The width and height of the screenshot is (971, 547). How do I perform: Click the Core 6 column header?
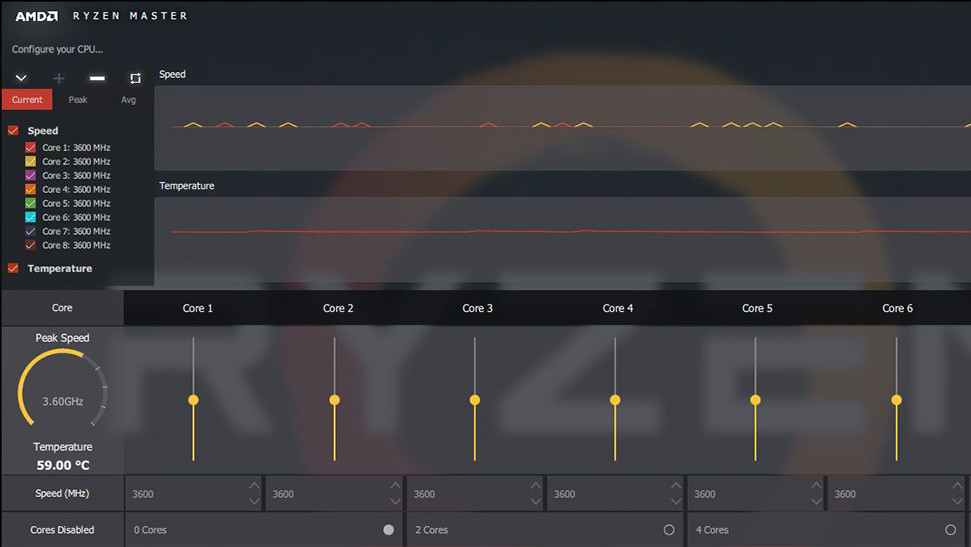point(897,308)
